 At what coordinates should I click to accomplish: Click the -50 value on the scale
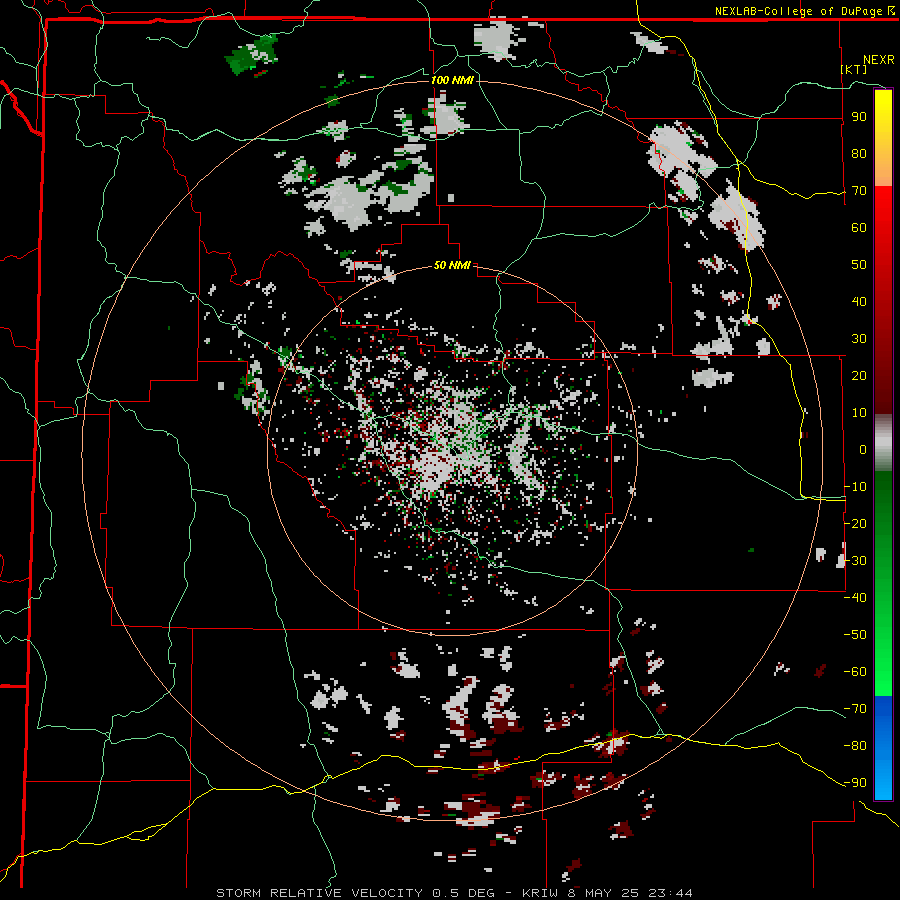(x=855, y=635)
